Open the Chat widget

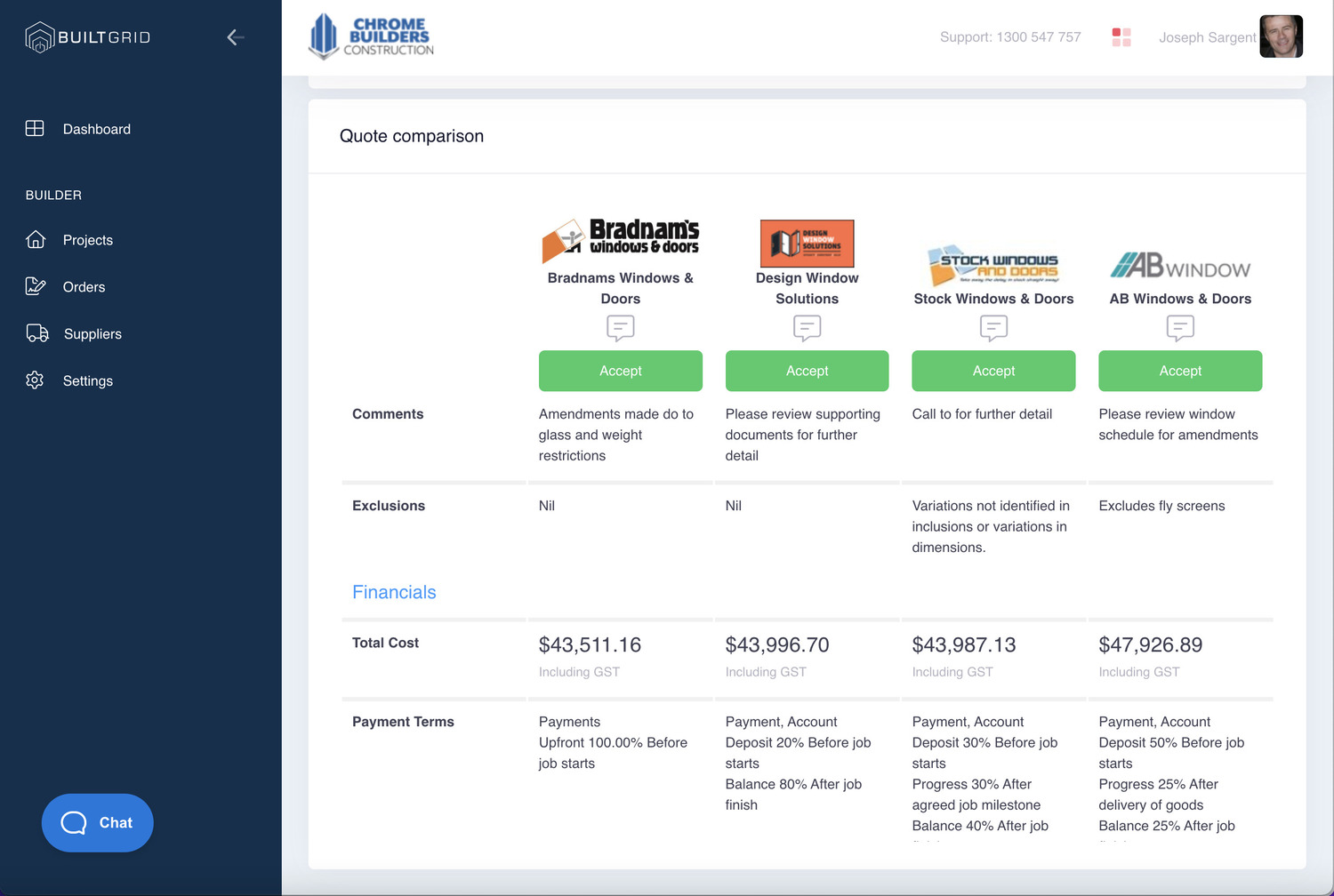[x=98, y=822]
